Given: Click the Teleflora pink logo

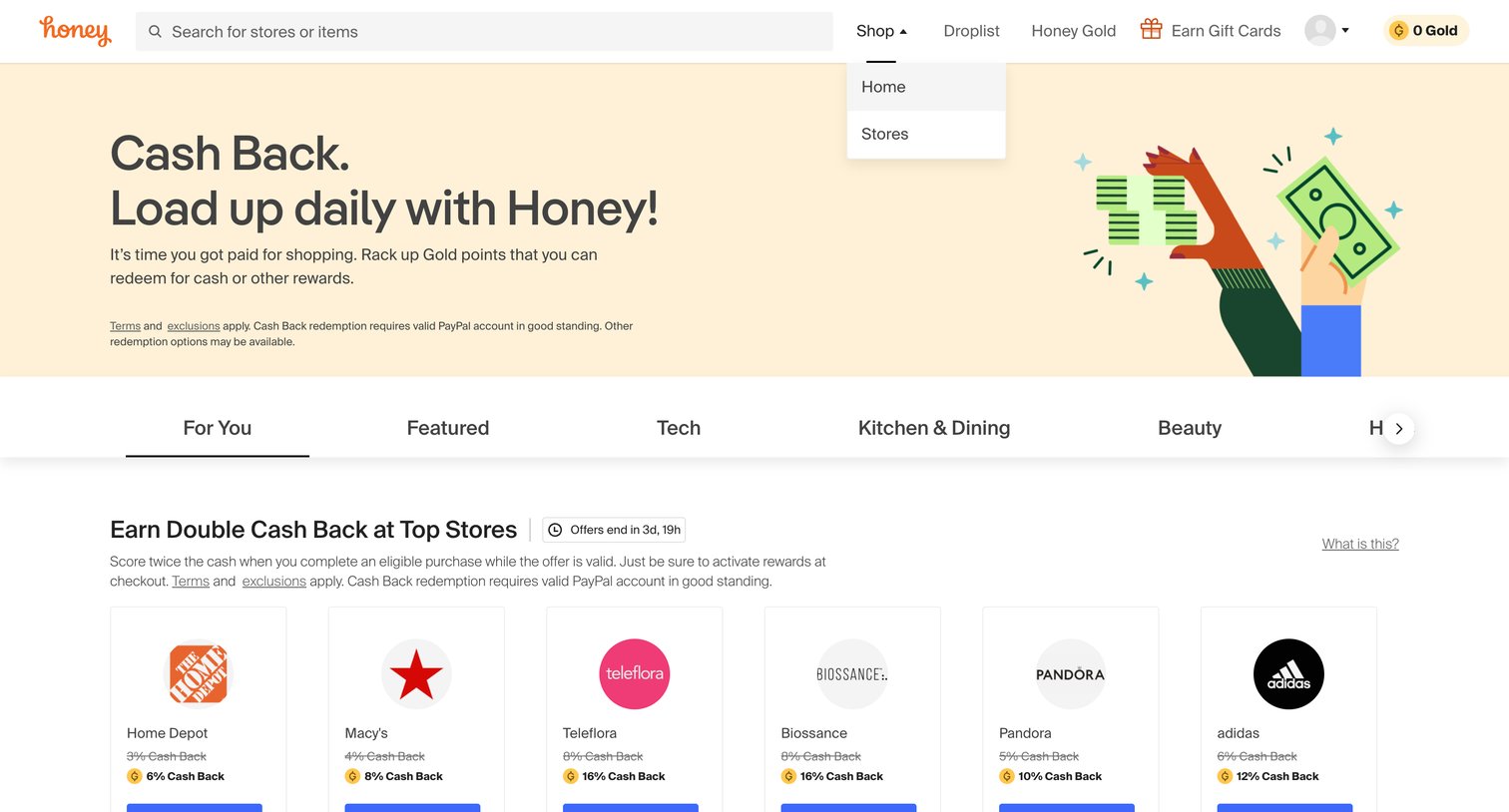Looking at the screenshot, I should [x=634, y=674].
